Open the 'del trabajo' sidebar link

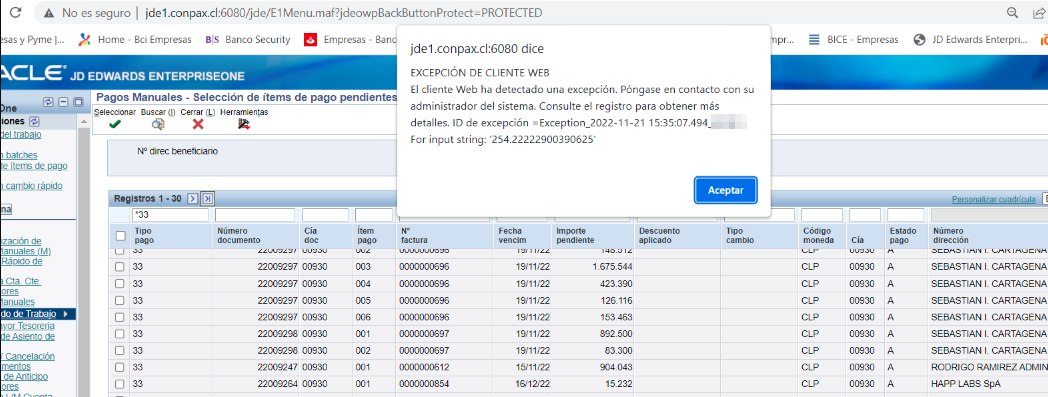point(21,134)
